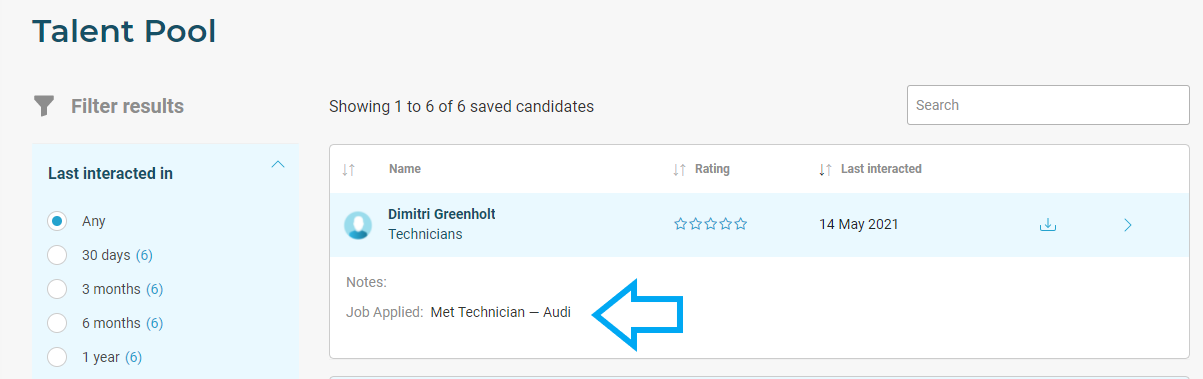Screen dimensions: 1203x379
Task: Select the 6 months radio option
Action: tap(58, 323)
